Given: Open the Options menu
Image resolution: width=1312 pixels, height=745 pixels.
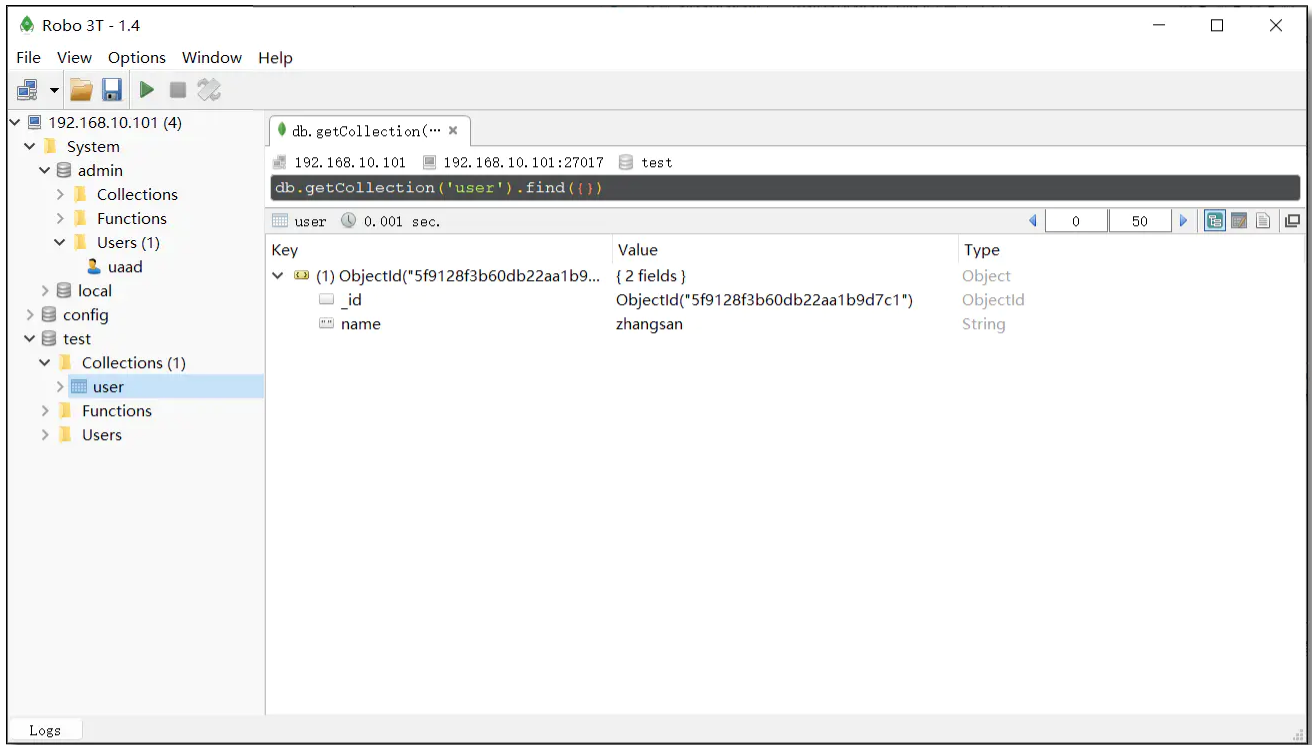Looking at the screenshot, I should 137,57.
